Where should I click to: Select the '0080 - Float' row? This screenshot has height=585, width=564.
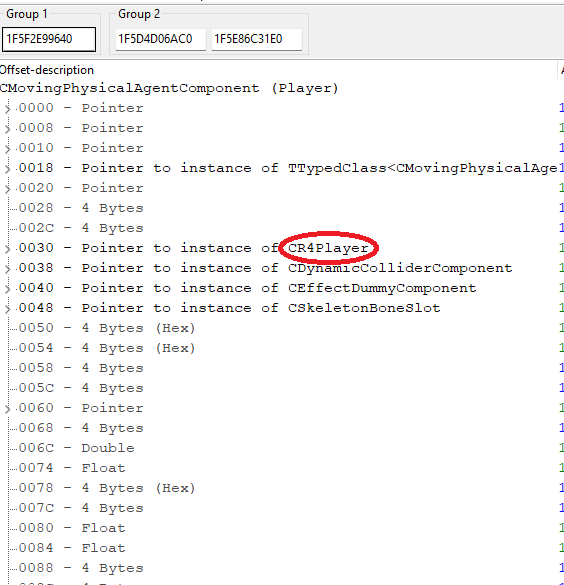click(72, 528)
